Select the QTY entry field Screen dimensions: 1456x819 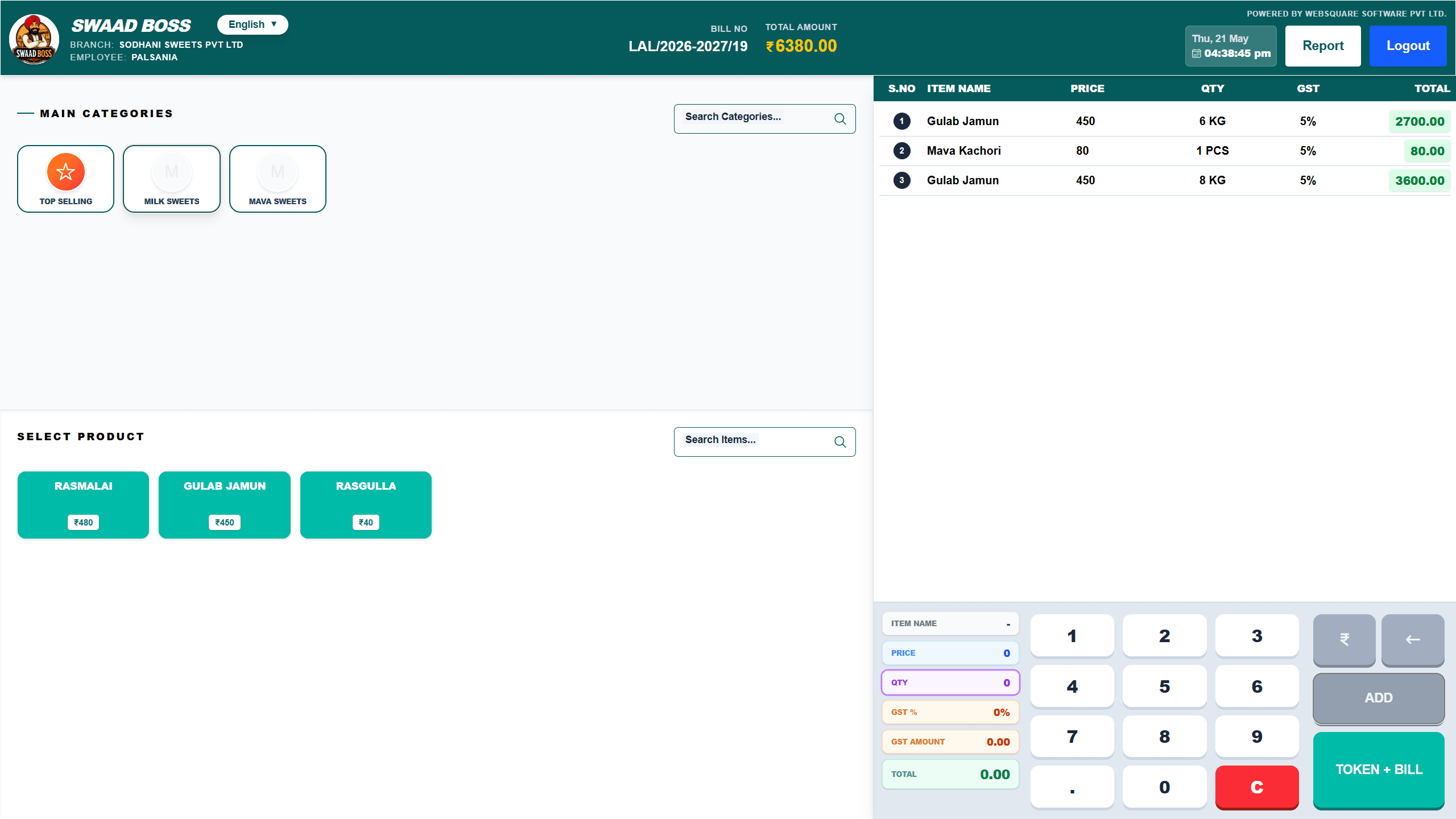point(950,682)
